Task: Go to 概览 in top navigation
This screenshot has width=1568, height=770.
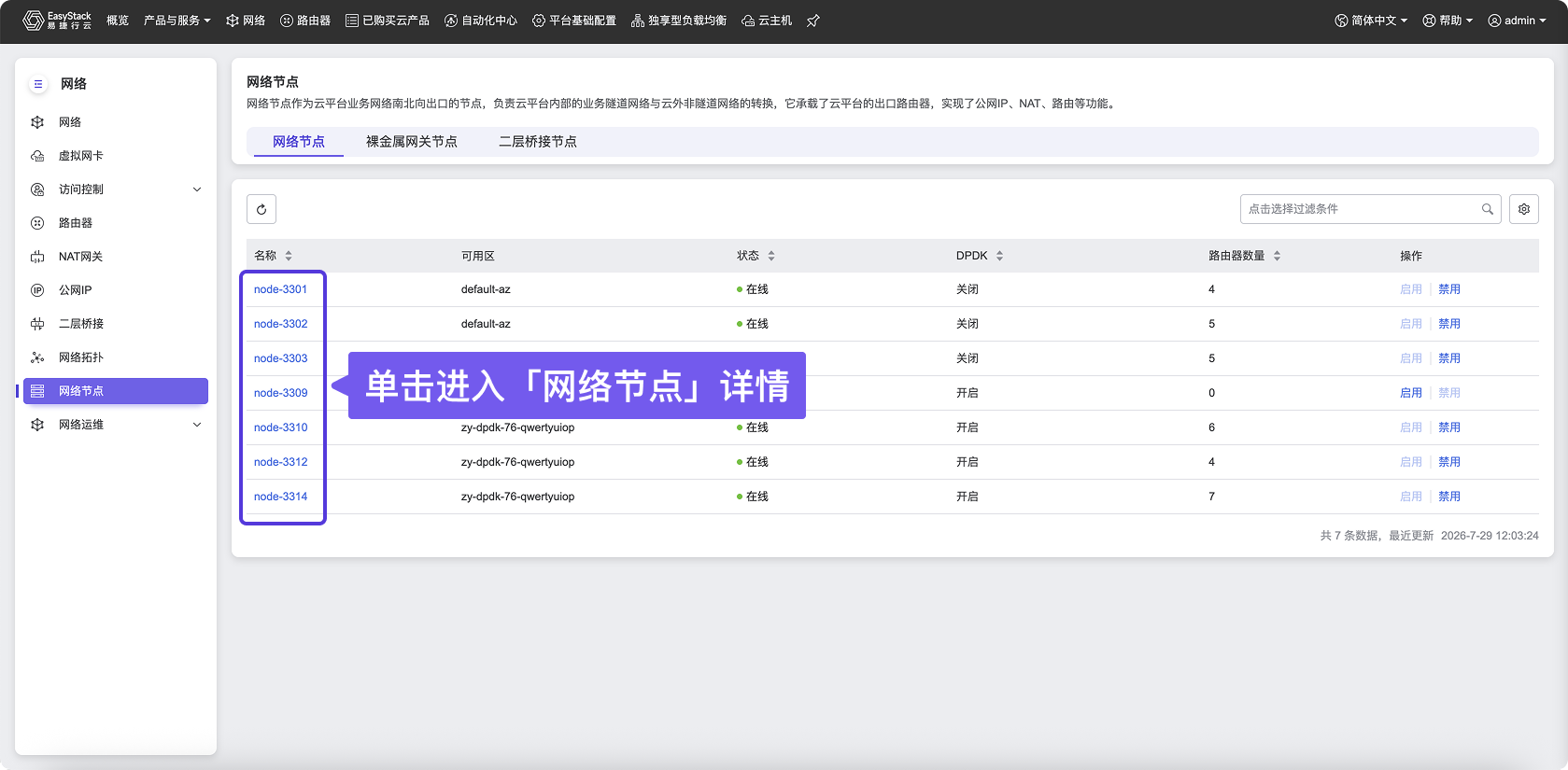Action: [x=118, y=21]
